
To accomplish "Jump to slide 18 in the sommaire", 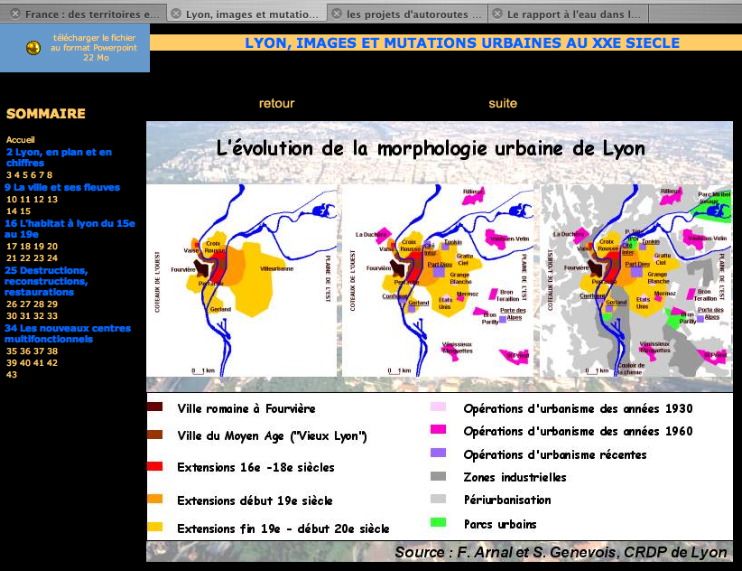I will pos(25,246).
